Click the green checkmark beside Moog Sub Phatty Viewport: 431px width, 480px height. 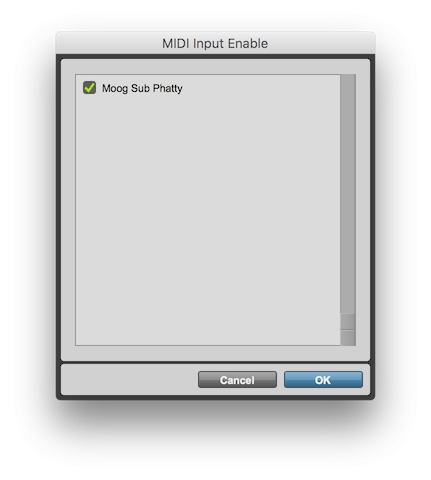(x=89, y=88)
